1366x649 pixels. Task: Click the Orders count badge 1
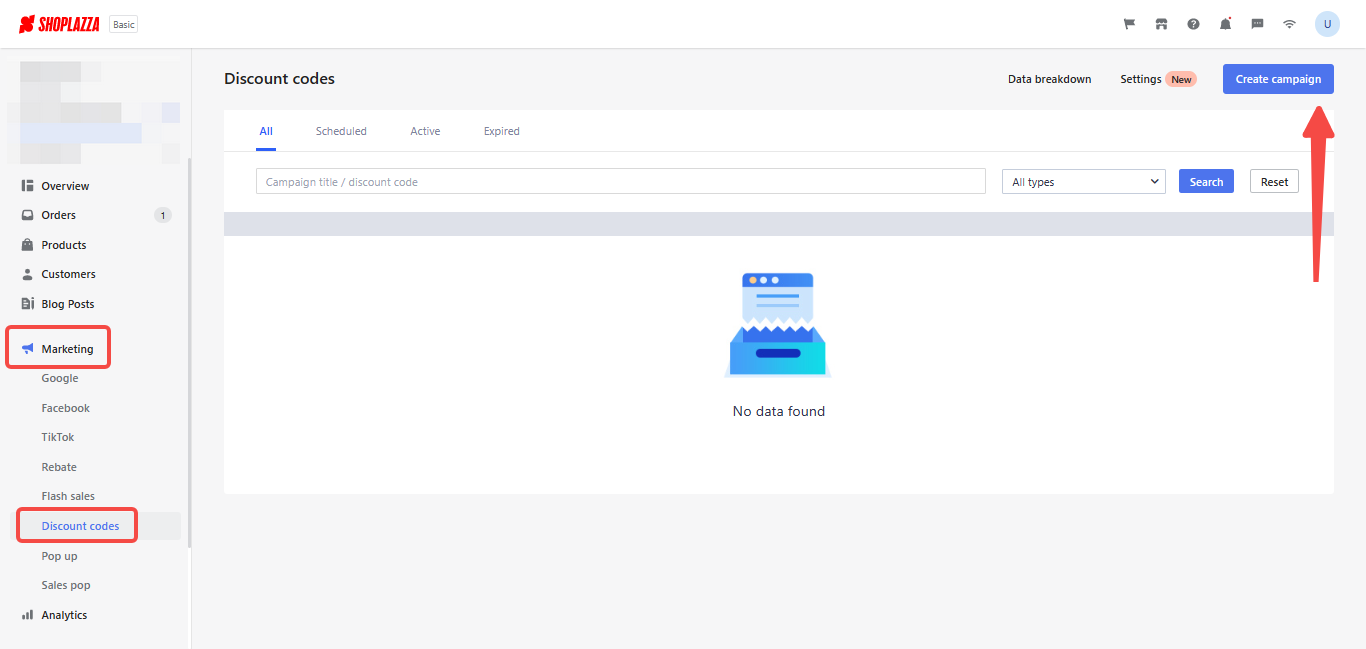tap(162, 215)
